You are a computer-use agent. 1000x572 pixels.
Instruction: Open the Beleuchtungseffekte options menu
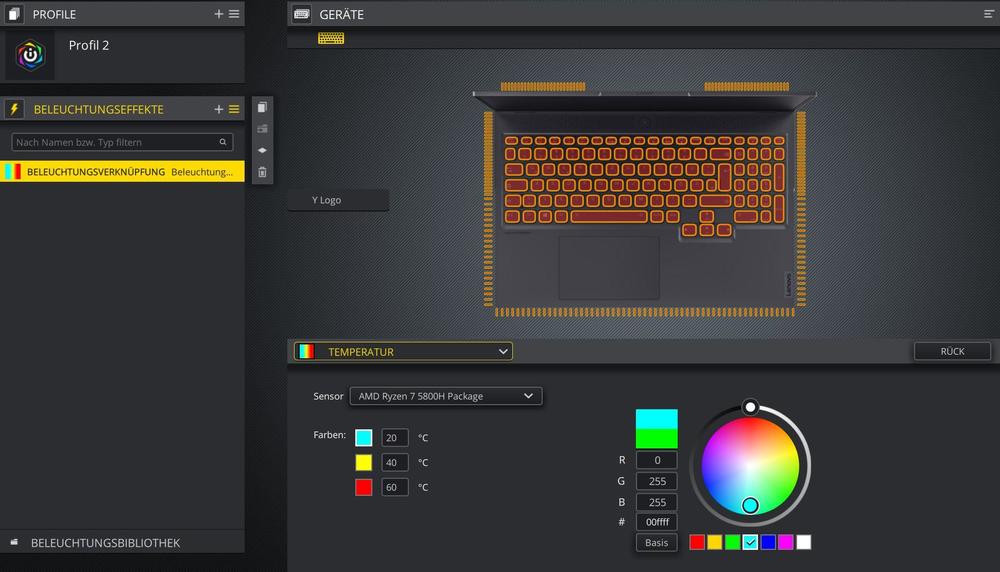click(x=234, y=109)
